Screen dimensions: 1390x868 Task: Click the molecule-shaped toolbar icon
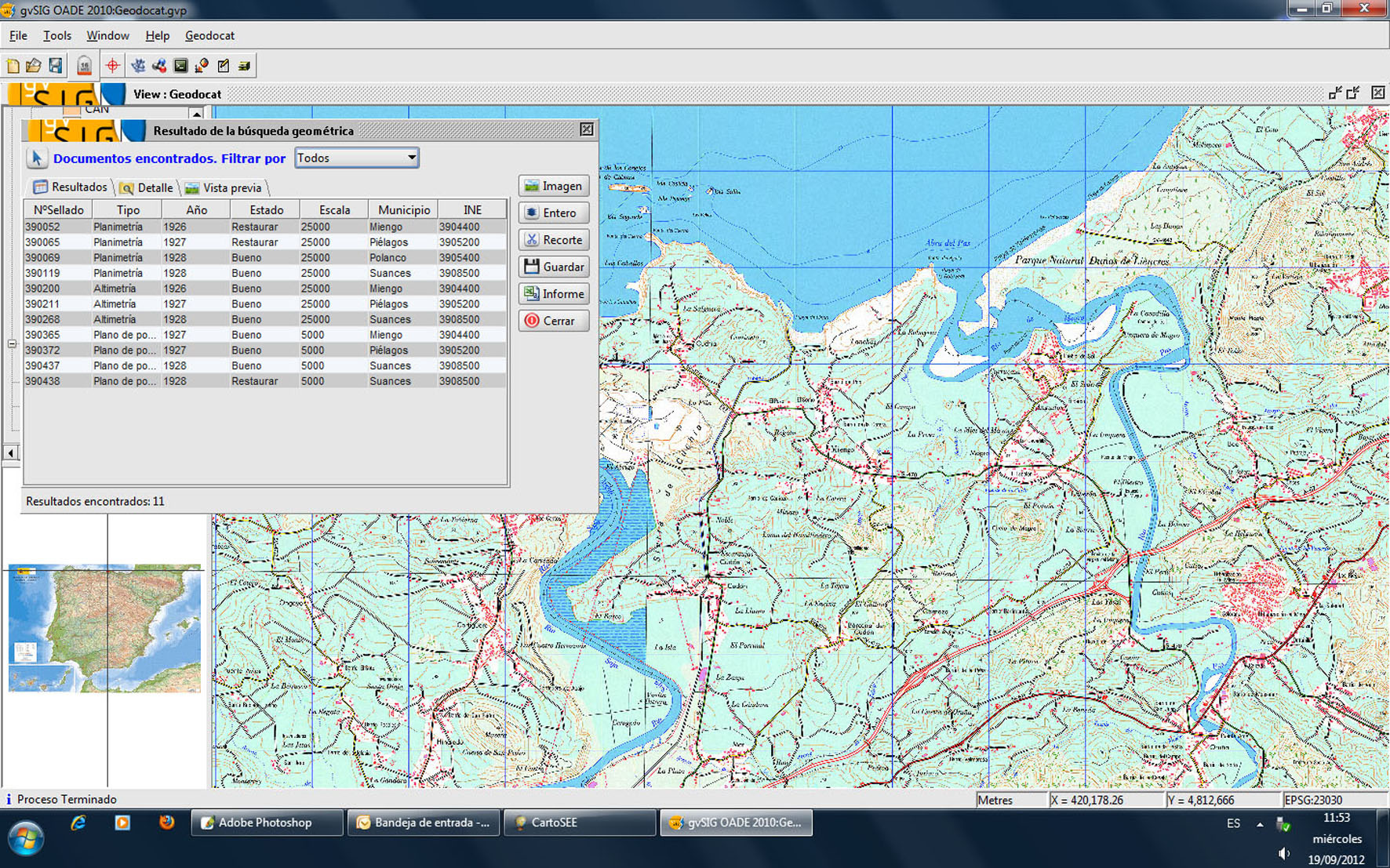click(159, 66)
